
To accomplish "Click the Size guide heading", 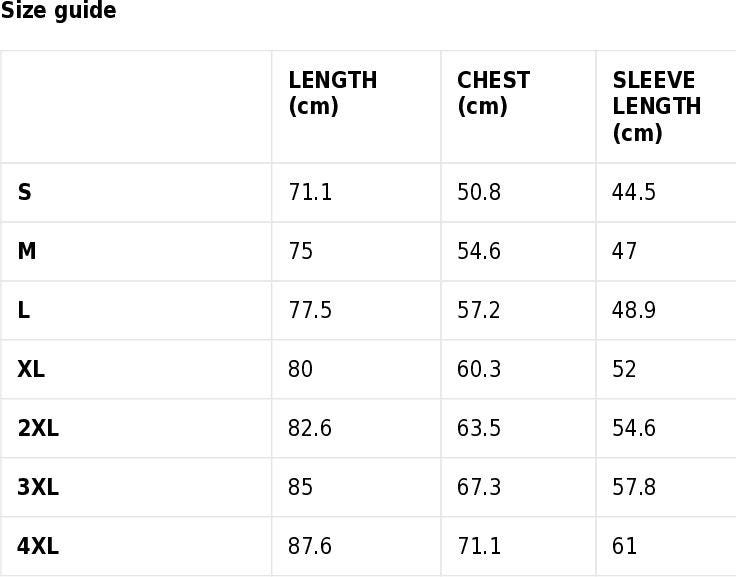I will click(58, 10).
